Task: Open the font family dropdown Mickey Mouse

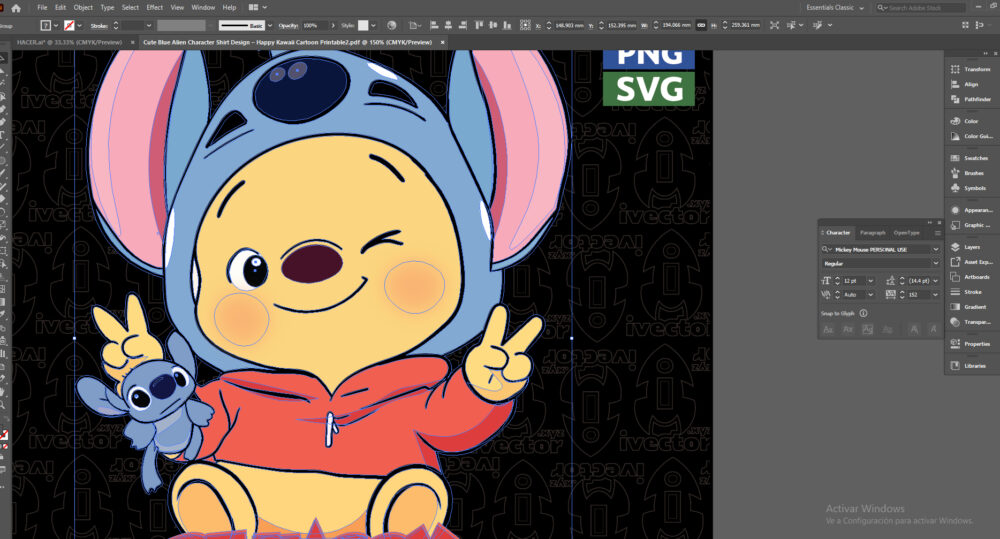Action: pos(880,249)
